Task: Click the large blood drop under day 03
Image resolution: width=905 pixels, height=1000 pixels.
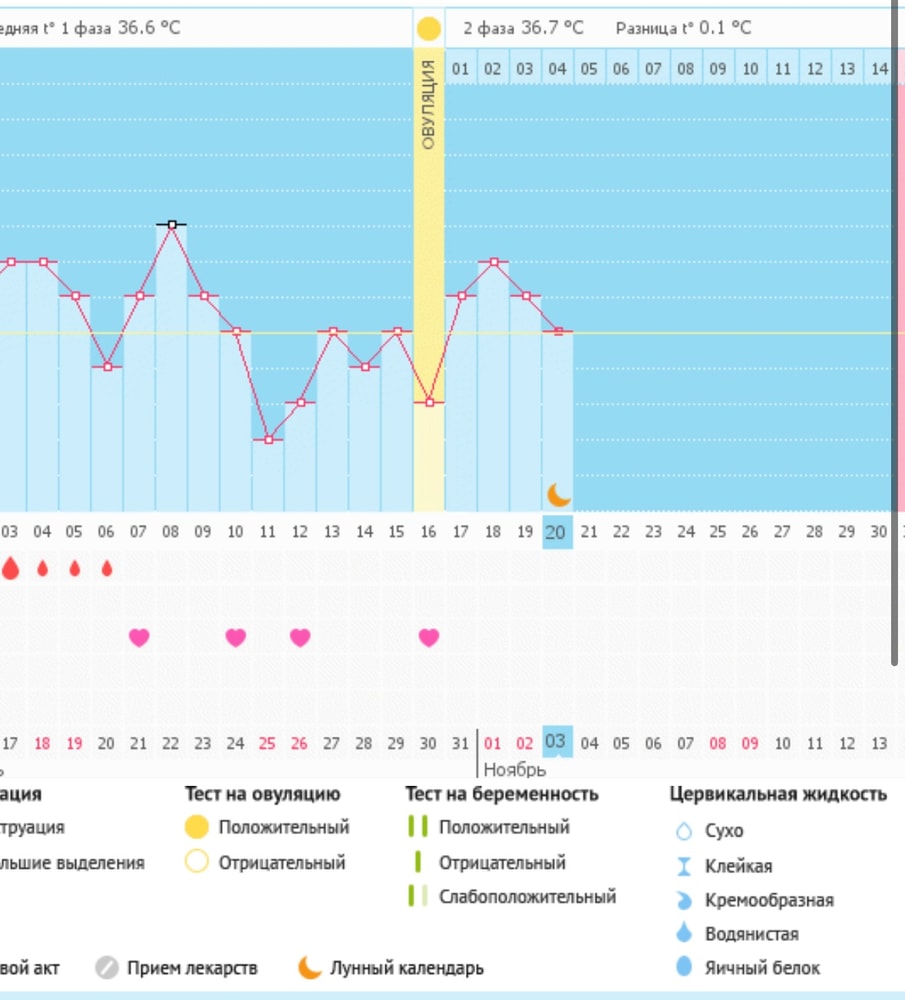Action: [11, 569]
